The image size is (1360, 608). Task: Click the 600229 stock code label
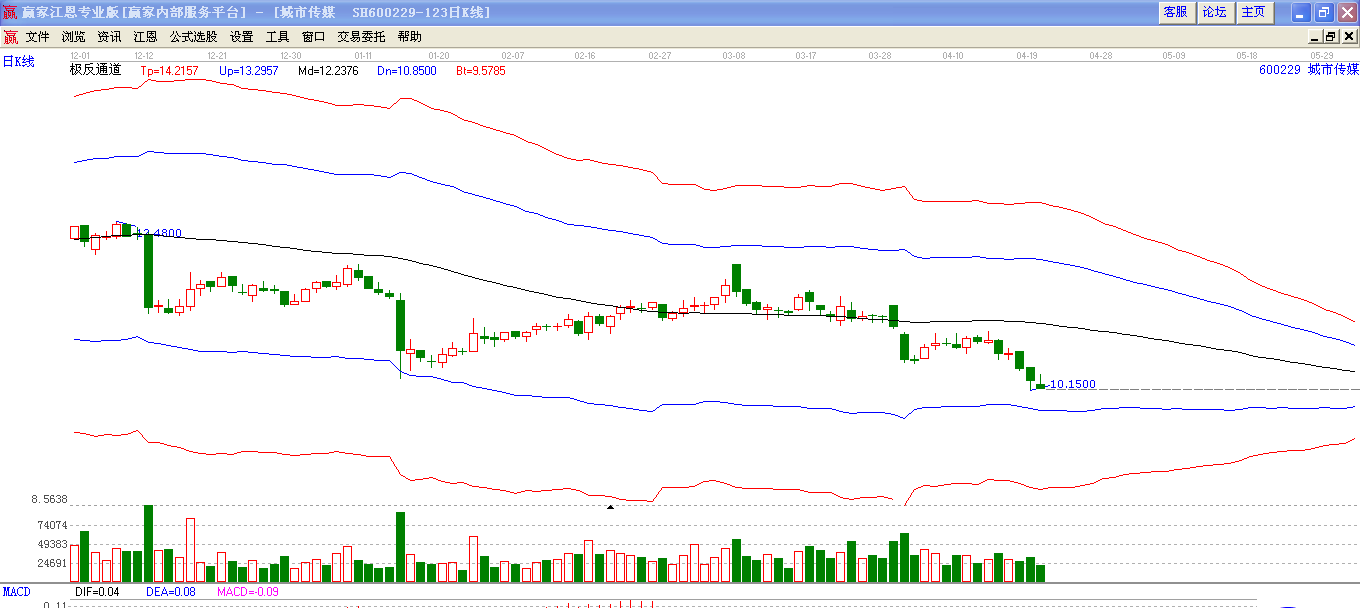[x=1280, y=70]
